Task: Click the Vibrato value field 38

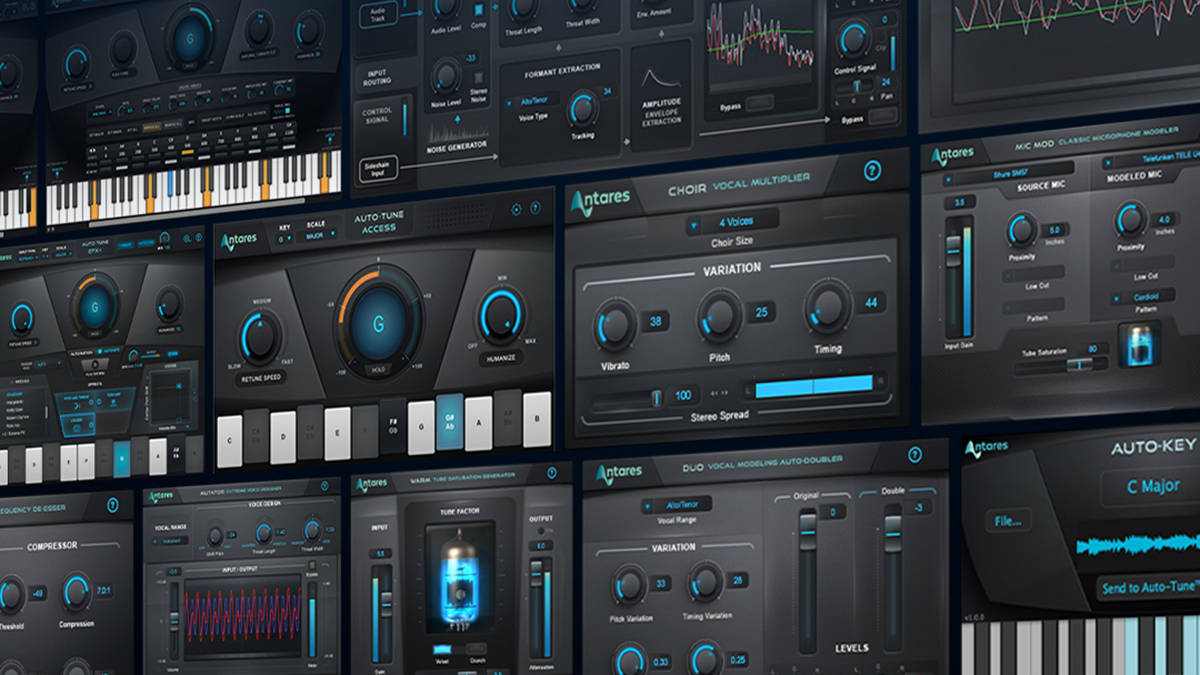Action: [656, 322]
